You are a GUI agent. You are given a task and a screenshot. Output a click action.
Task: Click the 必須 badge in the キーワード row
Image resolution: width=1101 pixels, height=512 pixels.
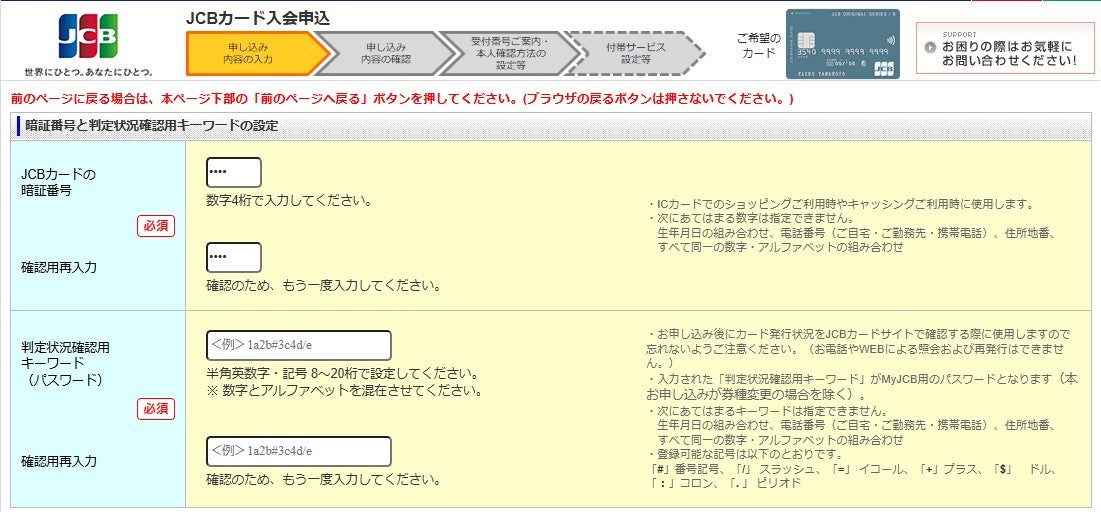[x=156, y=409]
